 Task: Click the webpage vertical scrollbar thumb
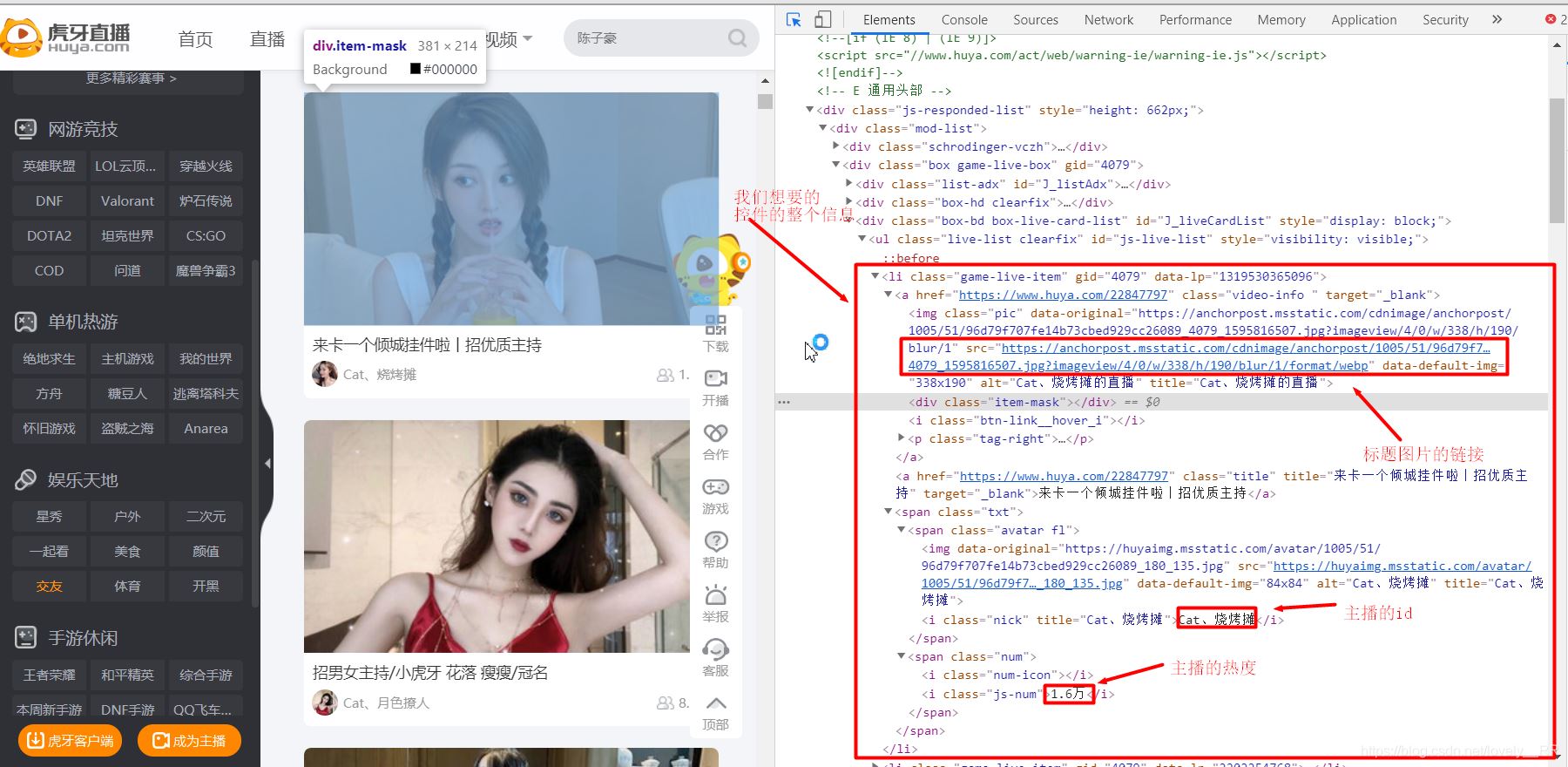tap(766, 101)
